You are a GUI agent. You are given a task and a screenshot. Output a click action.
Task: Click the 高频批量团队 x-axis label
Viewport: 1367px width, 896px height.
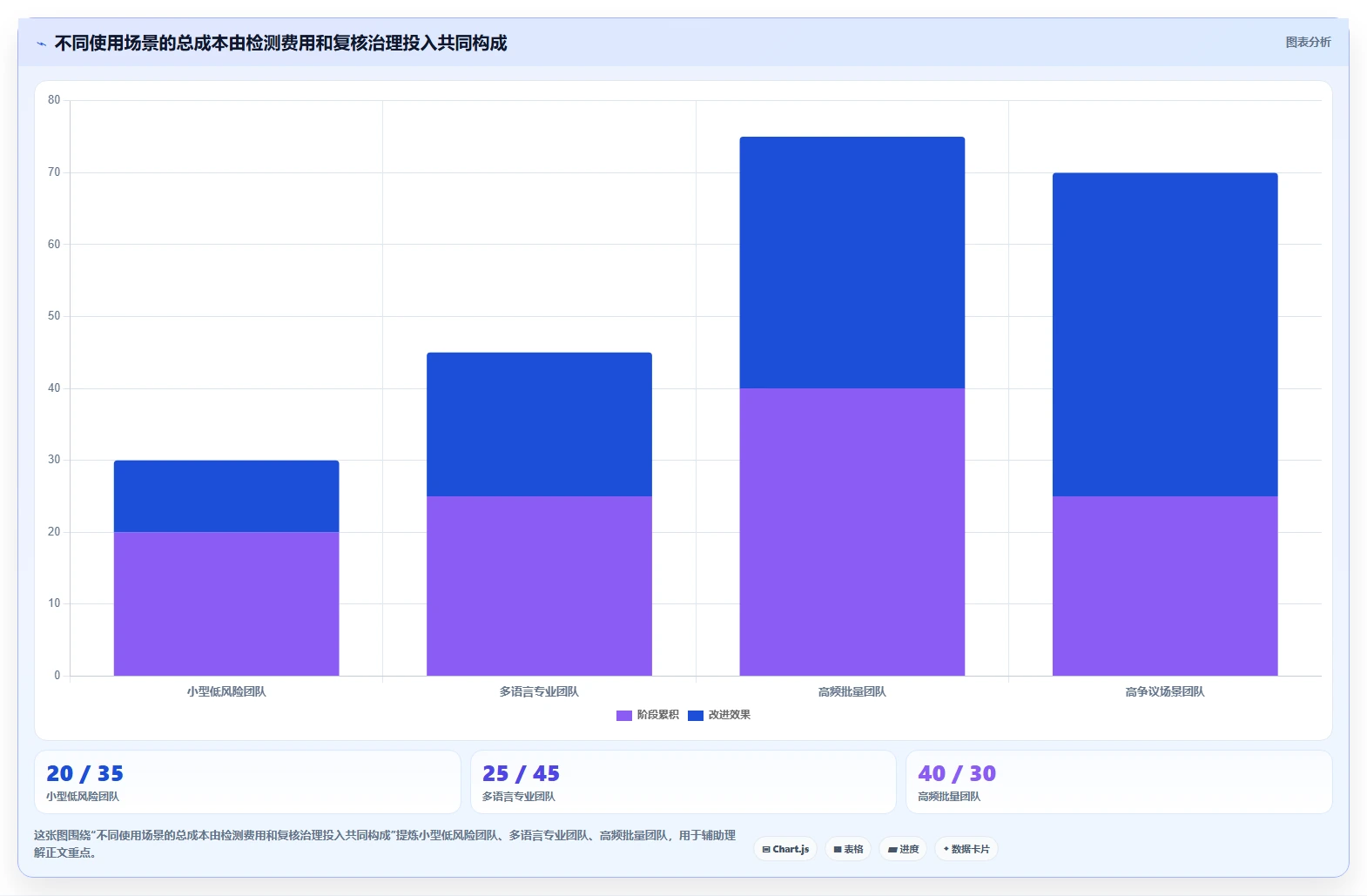852,691
